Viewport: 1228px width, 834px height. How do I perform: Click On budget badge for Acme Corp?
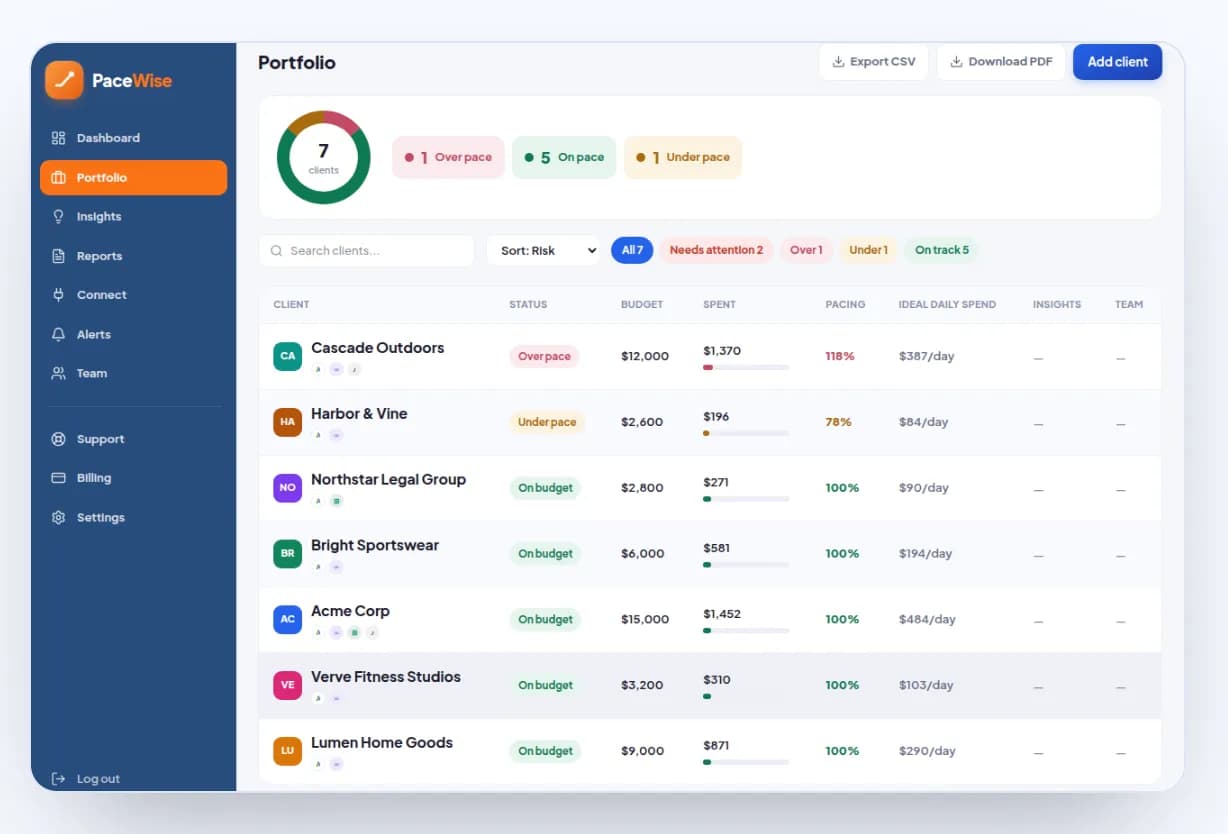click(545, 620)
